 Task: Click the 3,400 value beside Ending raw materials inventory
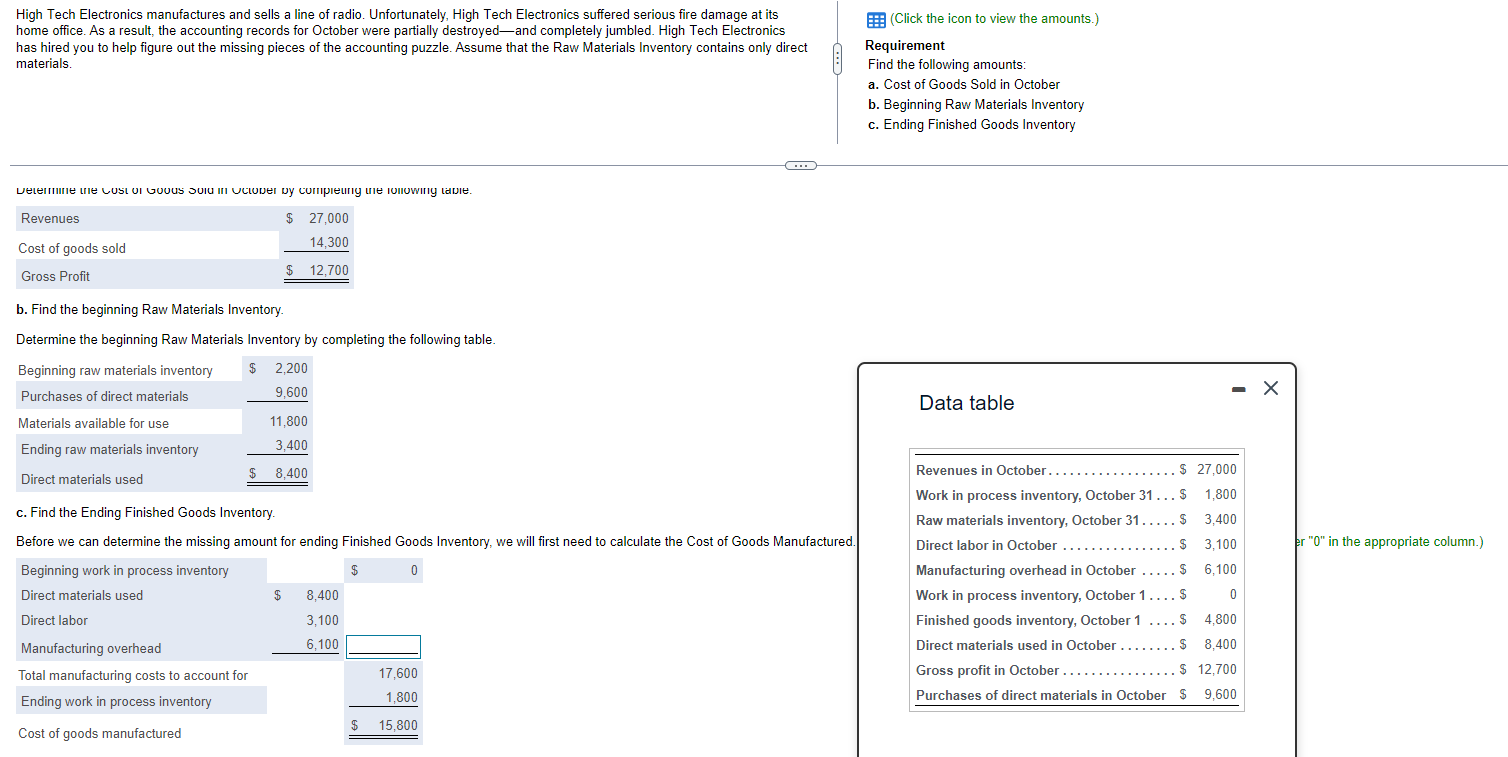click(292, 446)
